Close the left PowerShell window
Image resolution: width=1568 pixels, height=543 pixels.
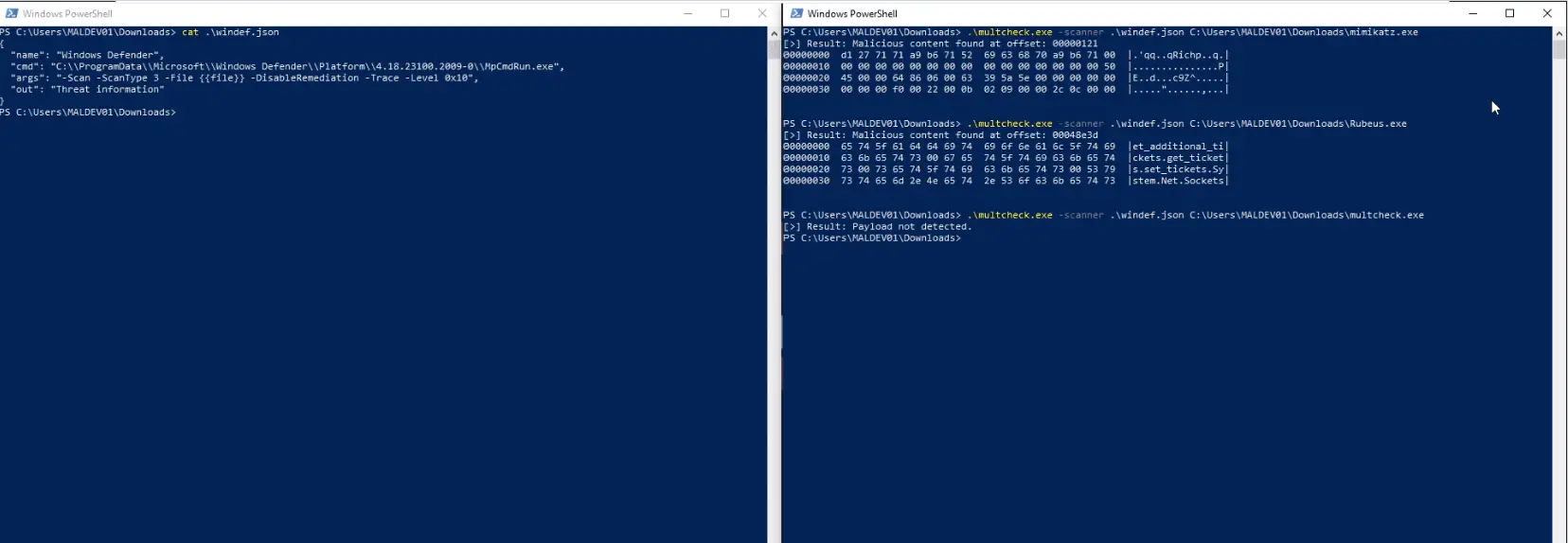click(762, 13)
